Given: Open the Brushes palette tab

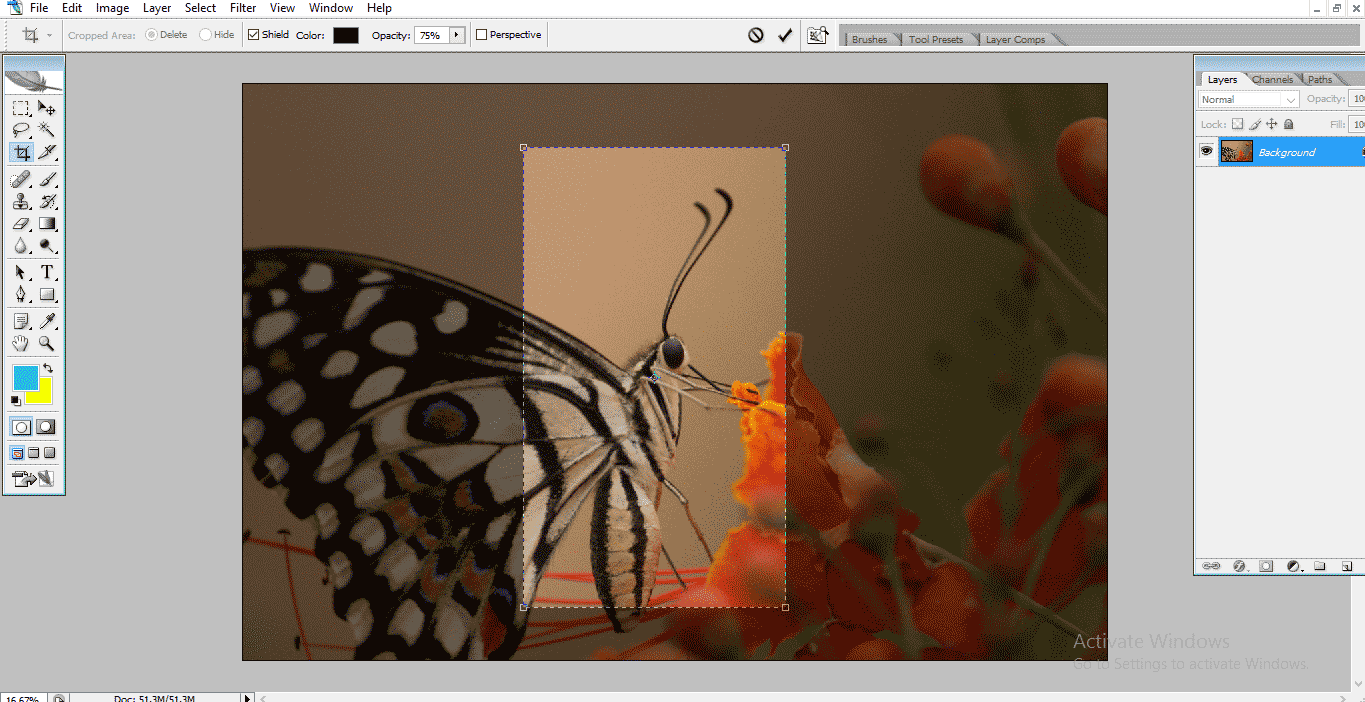Looking at the screenshot, I should (869, 40).
